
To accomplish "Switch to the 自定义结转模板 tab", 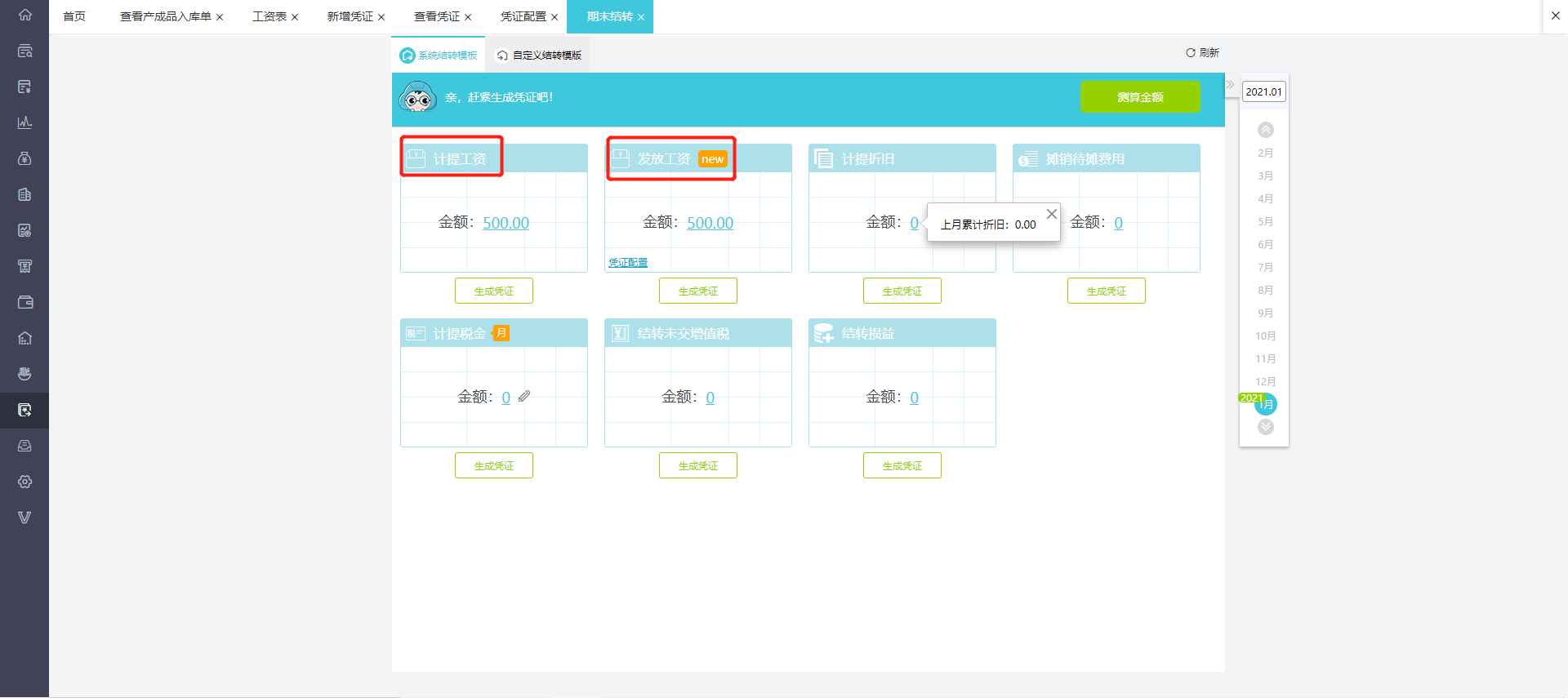I will point(539,56).
